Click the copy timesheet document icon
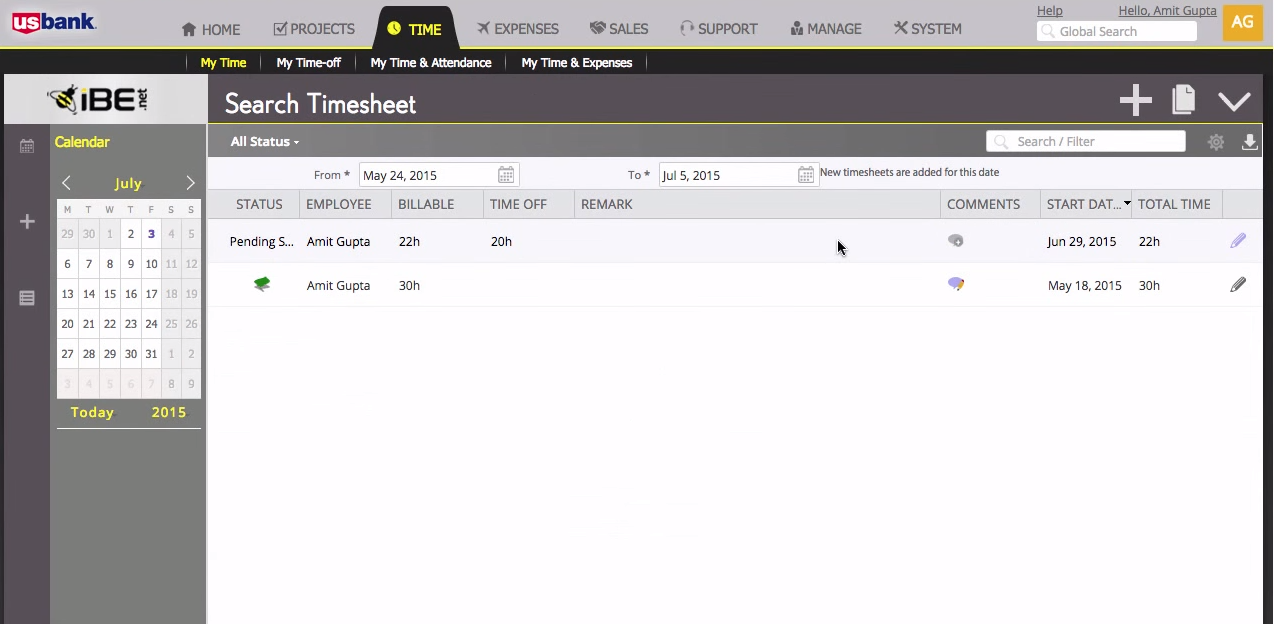1274x624 pixels. click(x=1184, y=99)
